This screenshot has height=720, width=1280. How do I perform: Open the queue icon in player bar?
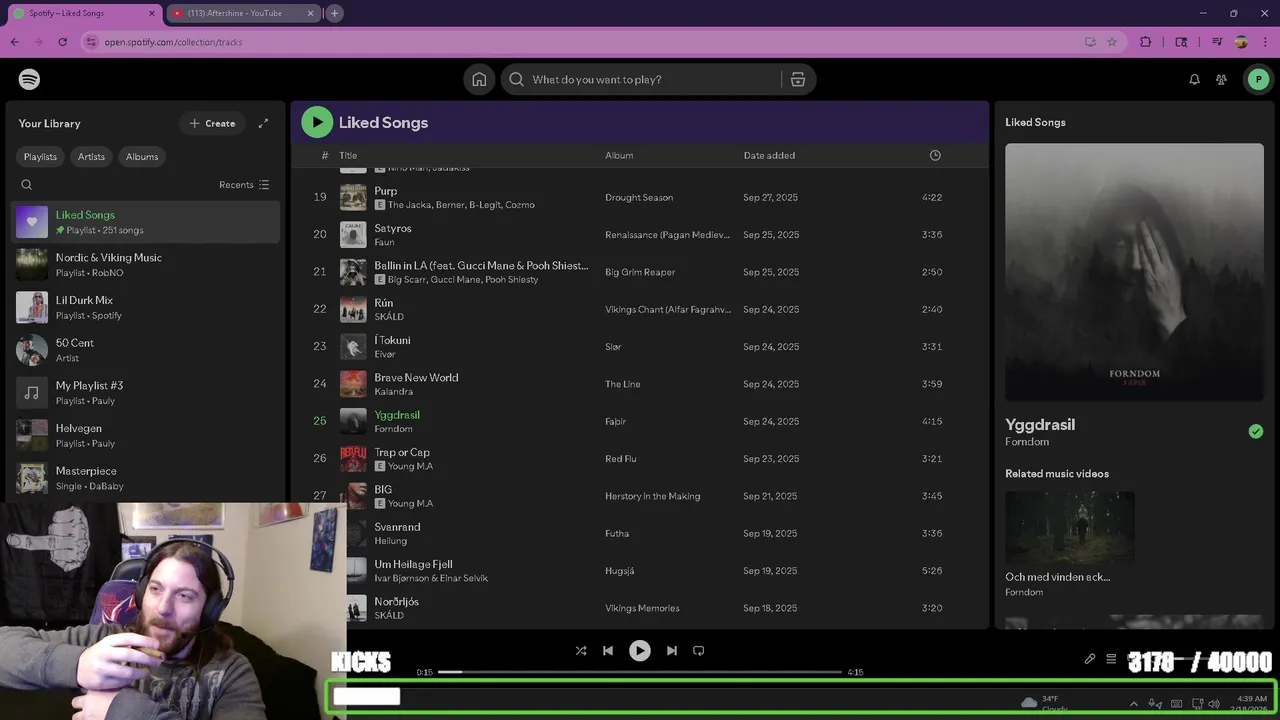(x=1111, y=659)
